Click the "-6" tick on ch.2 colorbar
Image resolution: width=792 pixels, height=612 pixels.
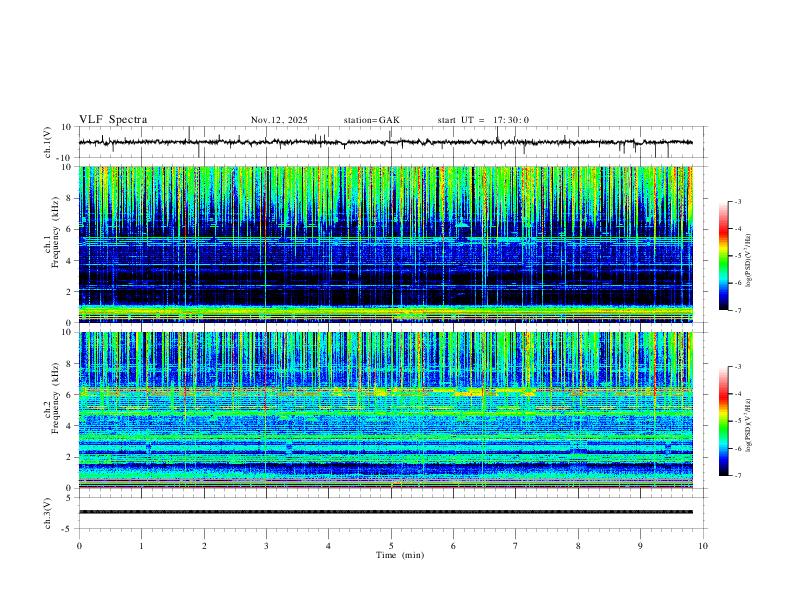(737, 448)
